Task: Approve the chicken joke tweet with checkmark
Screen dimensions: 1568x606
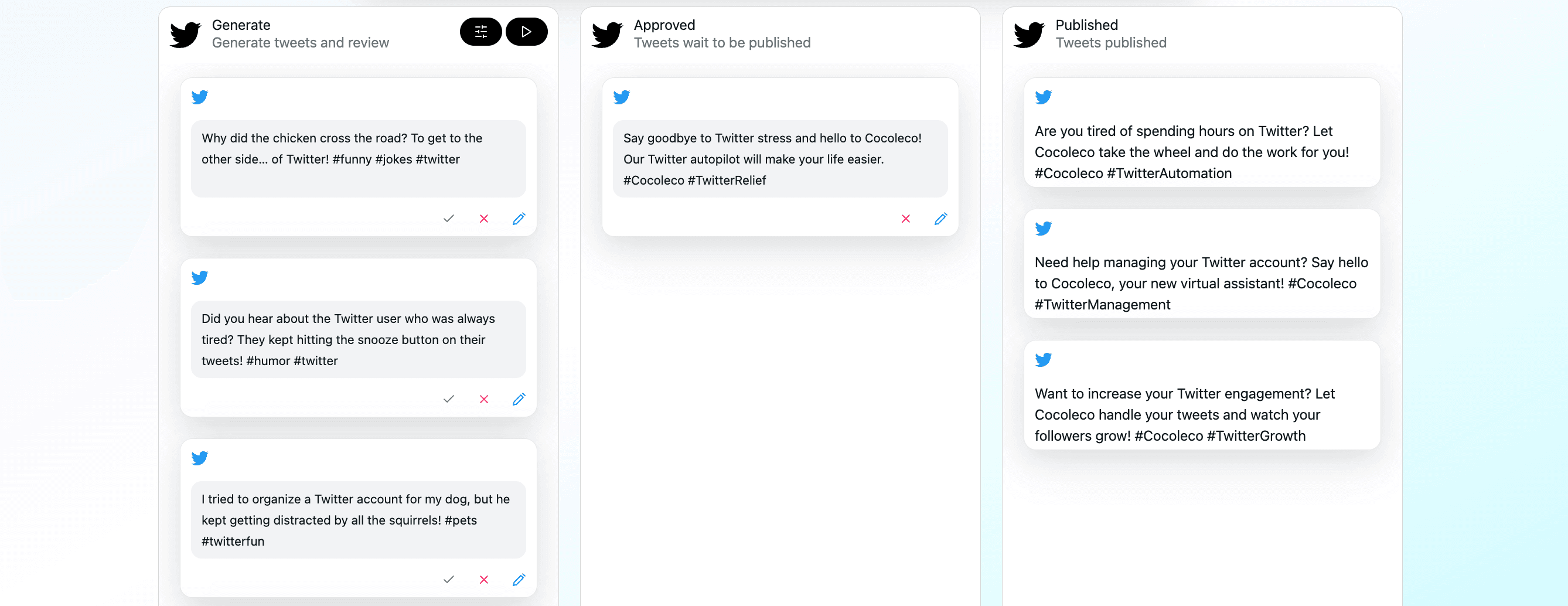Action: (x=449, y=219)
